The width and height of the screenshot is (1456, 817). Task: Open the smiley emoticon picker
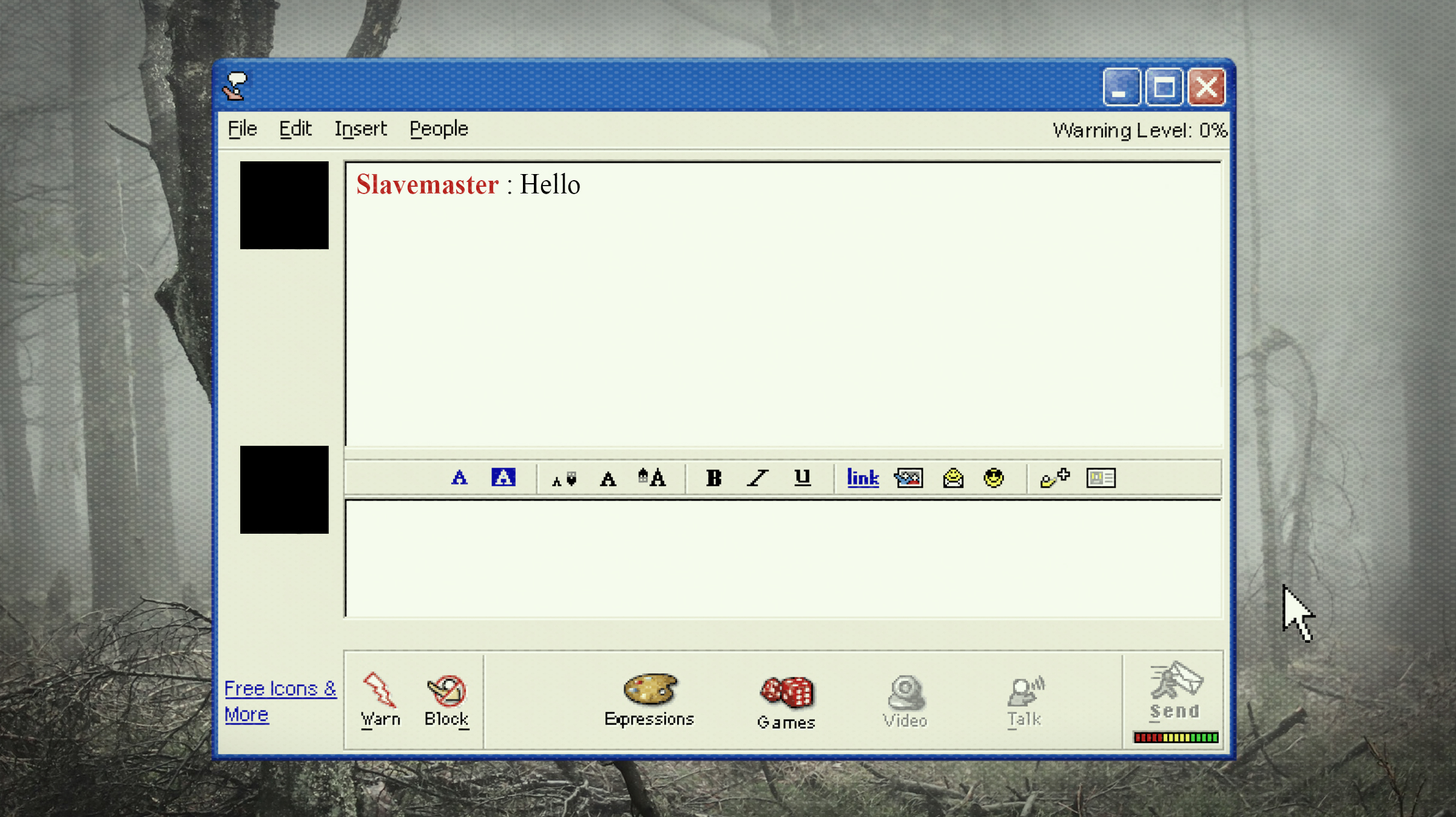[x=994, y=478]
